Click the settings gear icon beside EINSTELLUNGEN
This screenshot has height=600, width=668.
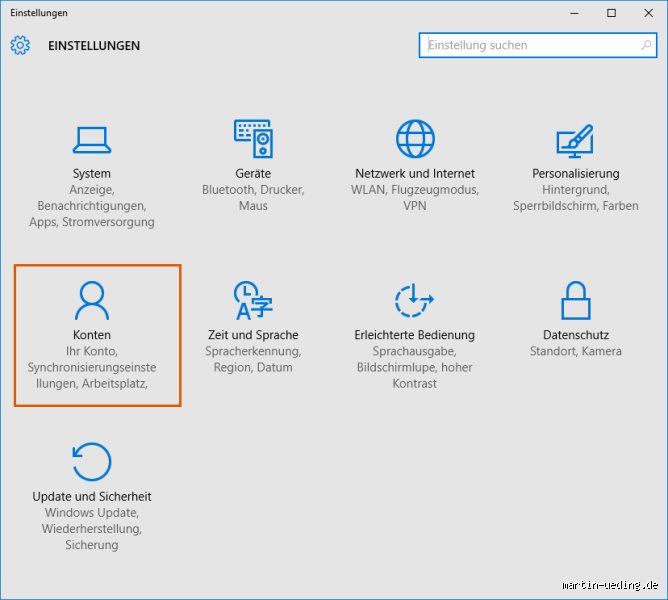(x=20, y=45)
